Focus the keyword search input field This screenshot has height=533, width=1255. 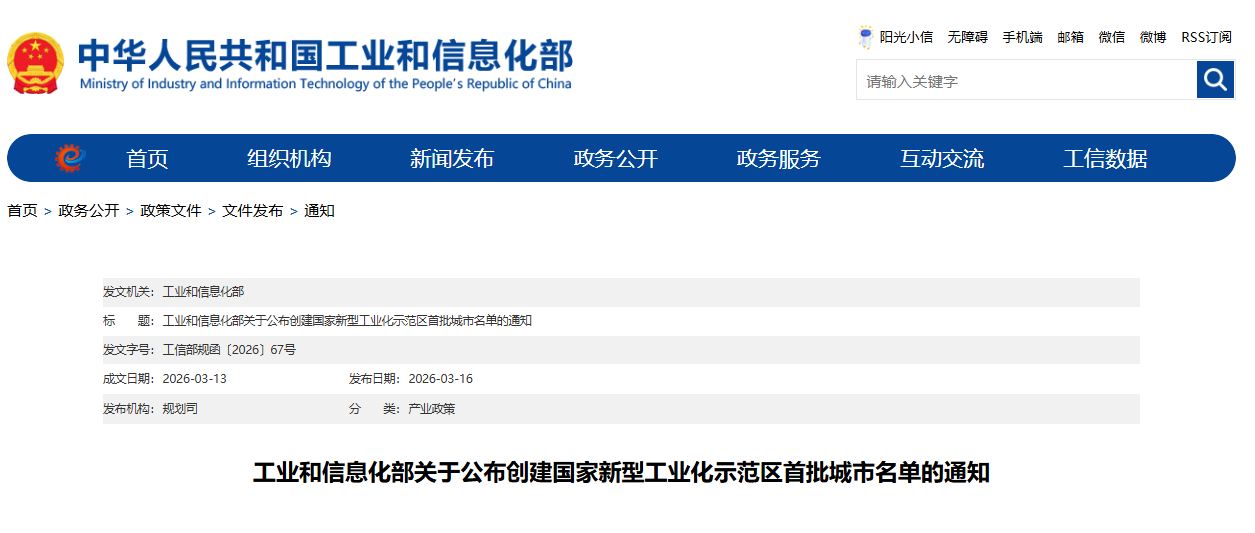pos(1025,80)
